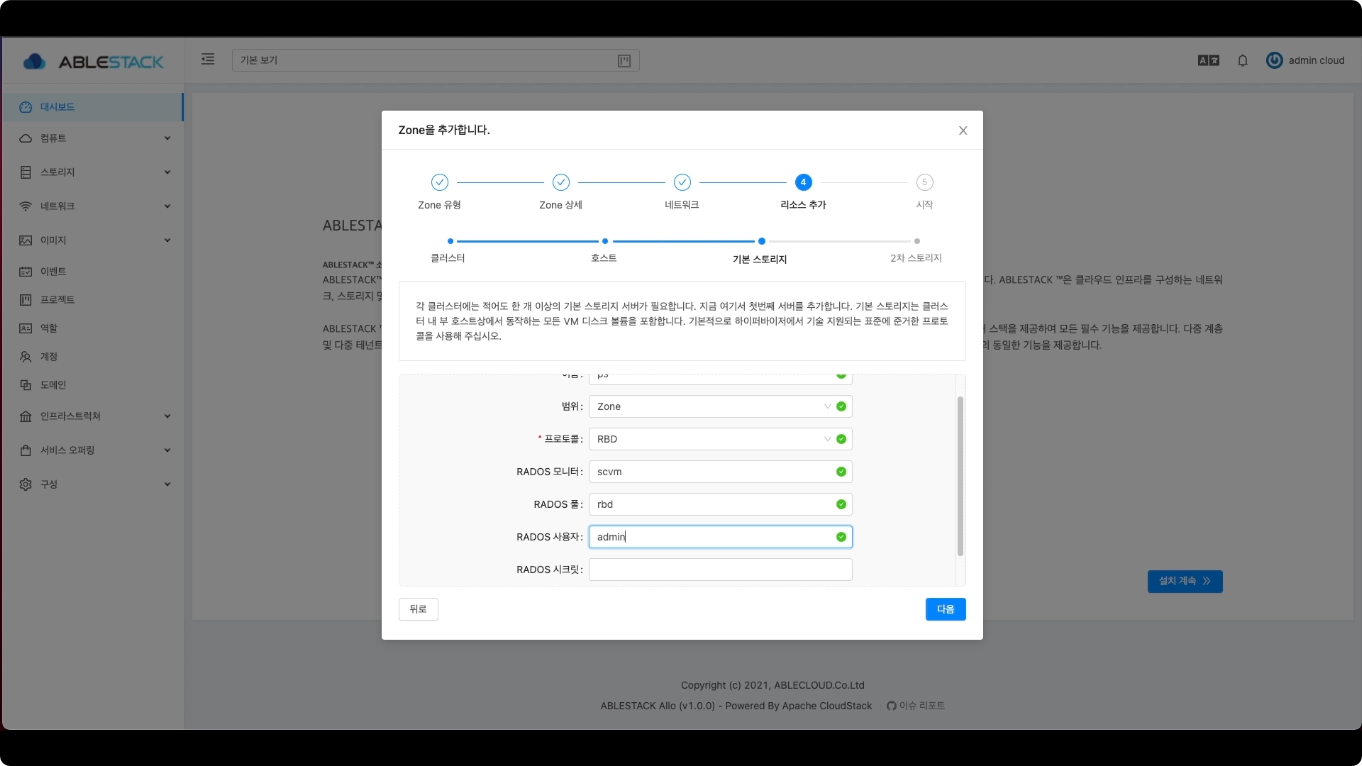
Task: Click the green check in RADOS 풀 field
Action: point(841,504)
